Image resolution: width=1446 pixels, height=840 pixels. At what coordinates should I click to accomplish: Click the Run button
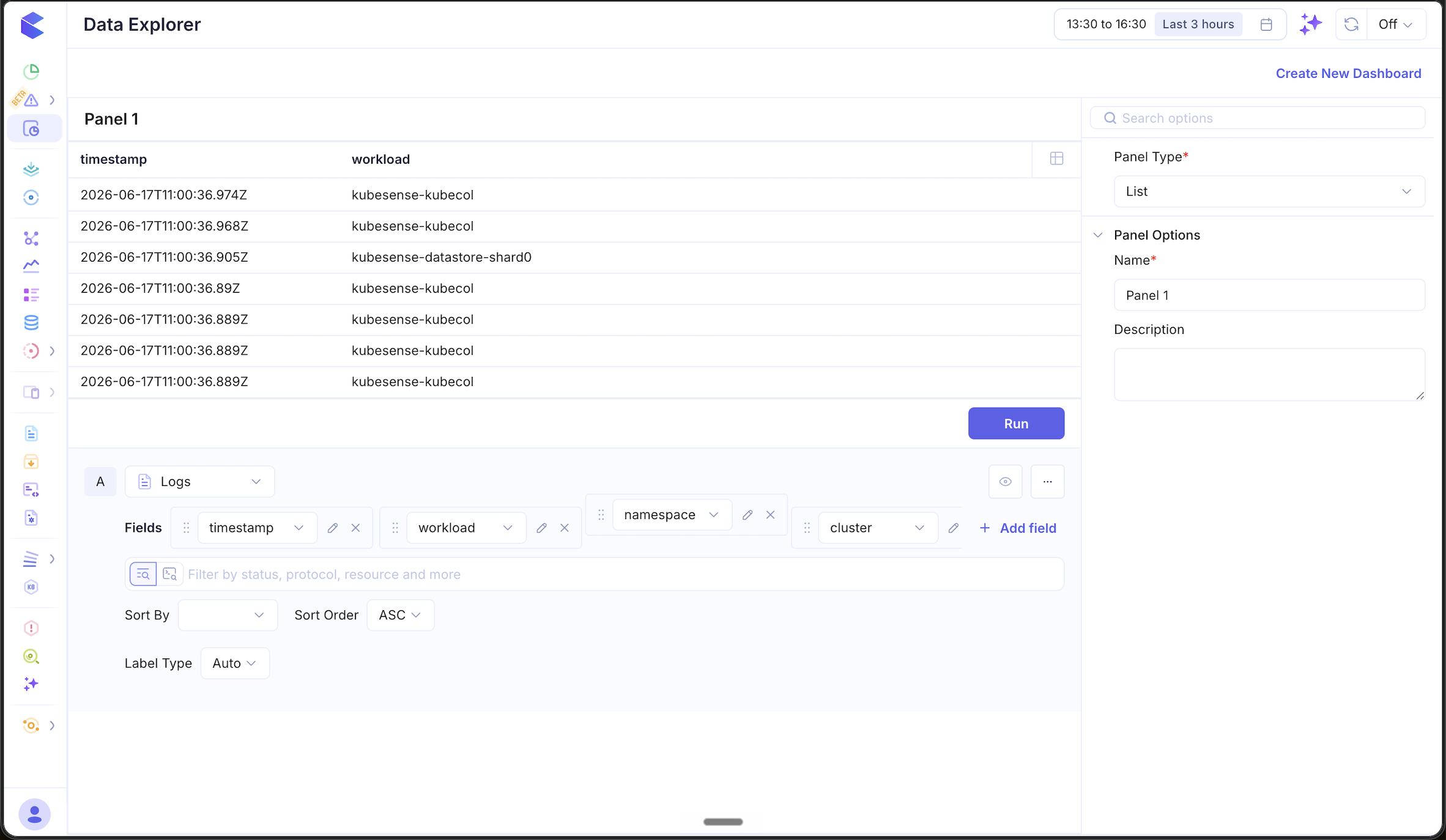pos(1016,423)
